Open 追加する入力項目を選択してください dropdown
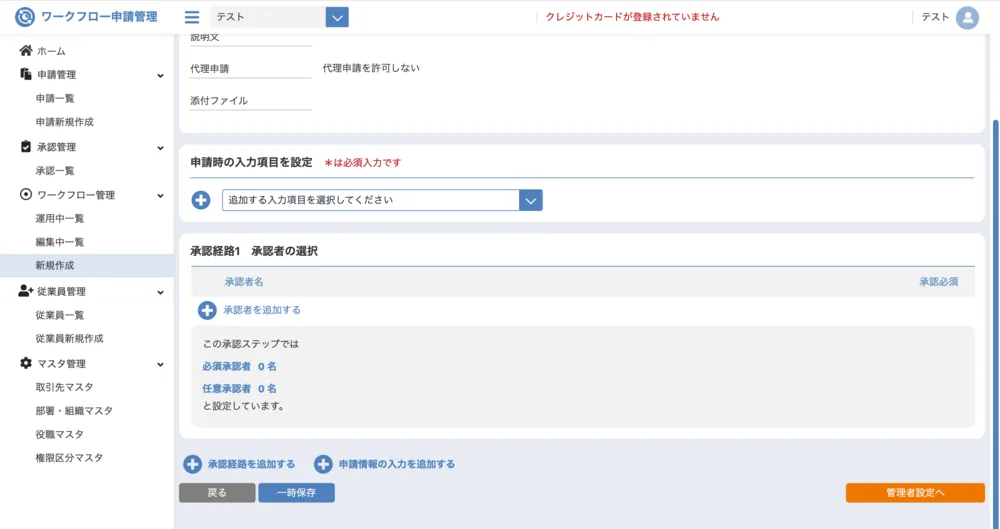Screen dimensions: 1000x529 pos(382,200)
